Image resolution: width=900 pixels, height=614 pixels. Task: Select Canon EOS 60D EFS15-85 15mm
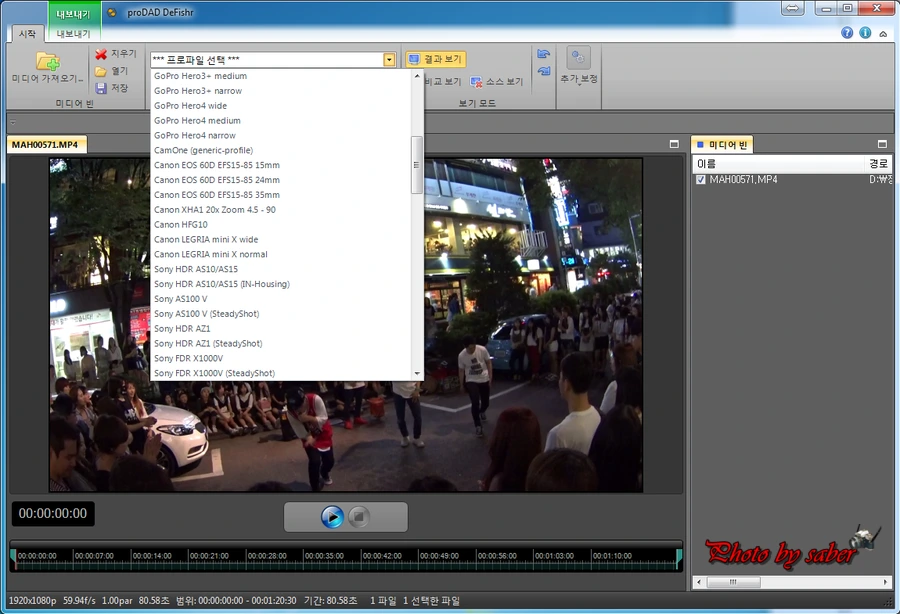[x=217, y=165]
